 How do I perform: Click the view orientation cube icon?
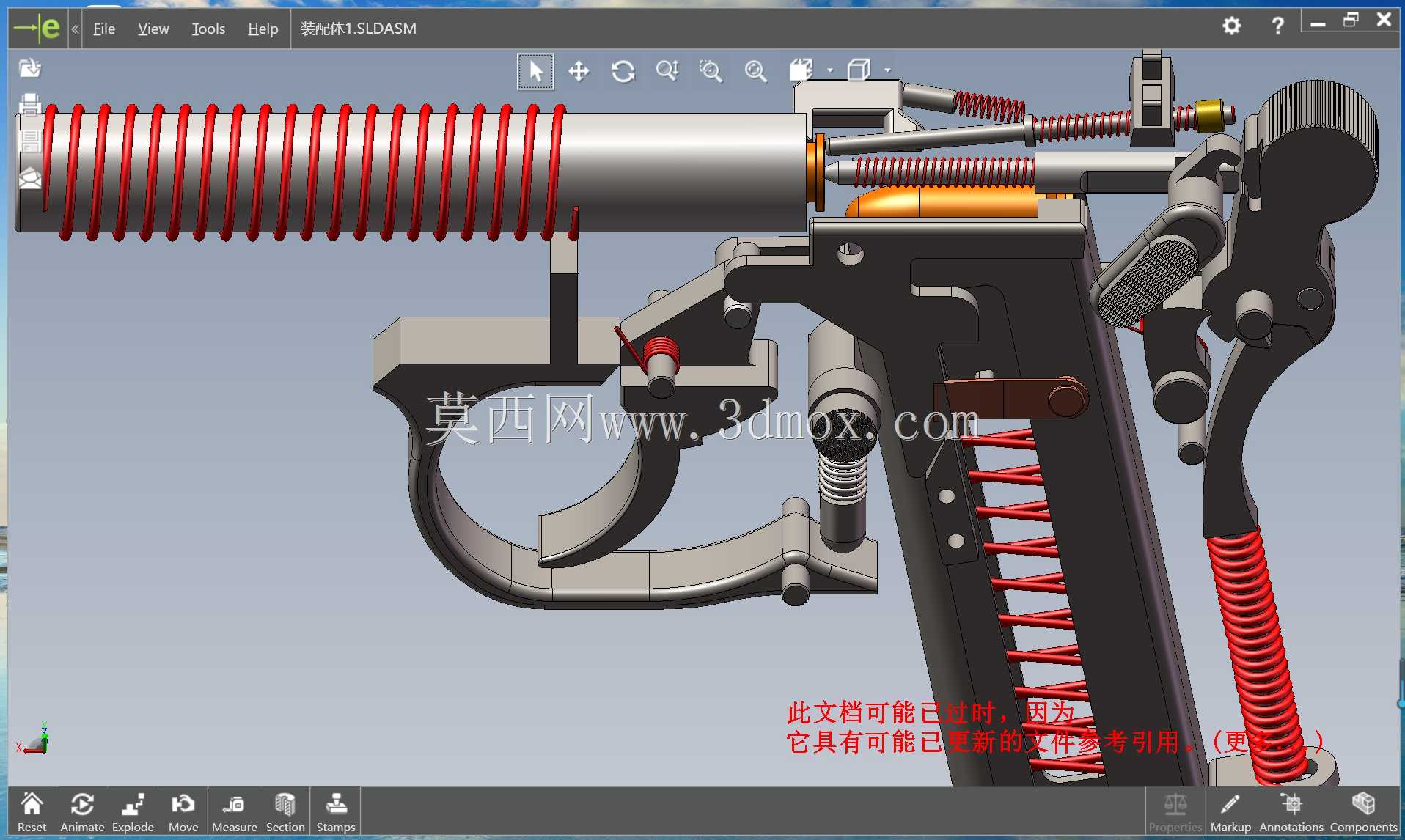coord(801,70)
